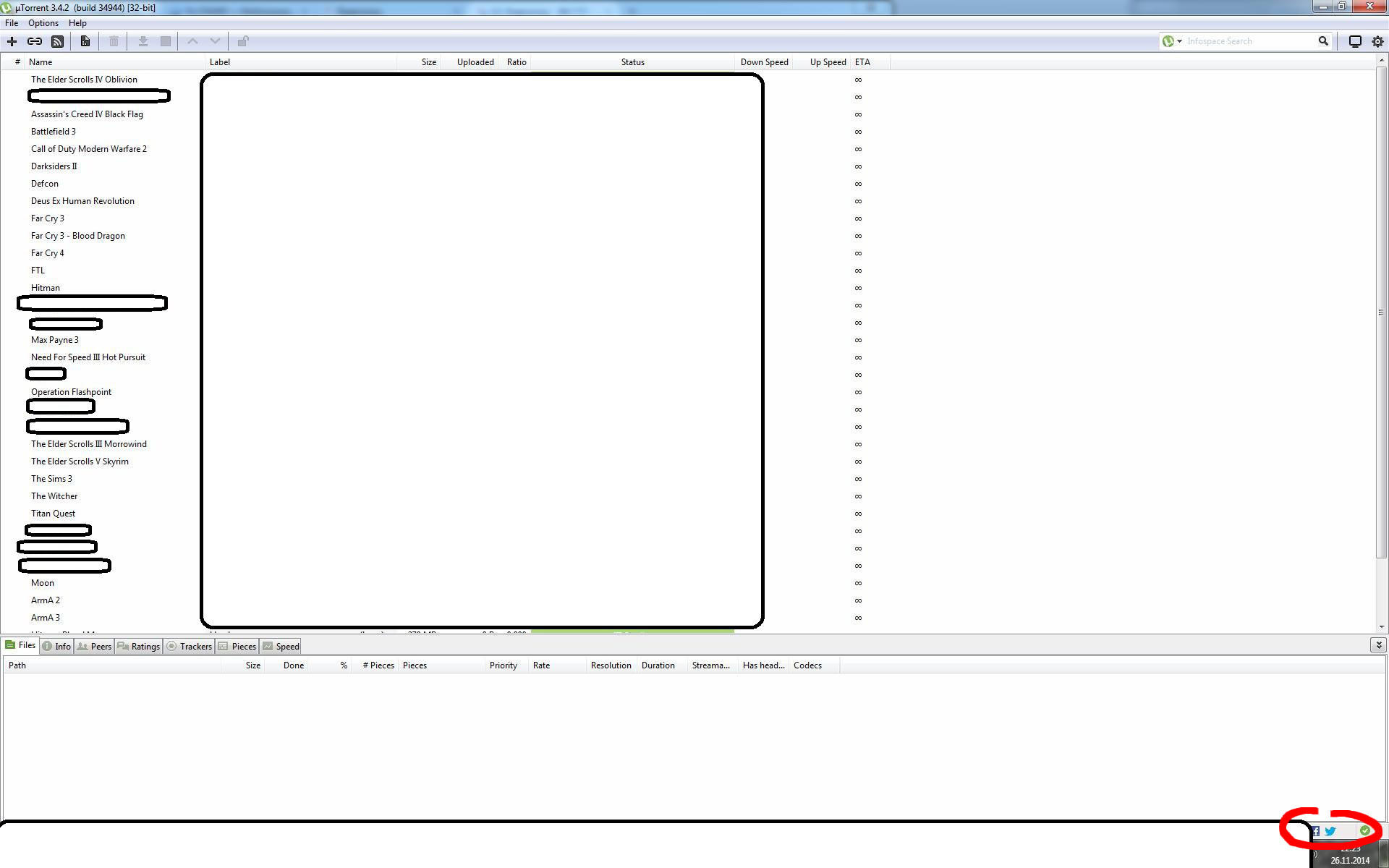Open the File menu
Viewport: 1389px width, 868px height.
pyautogui.click(x=12, y=23)
